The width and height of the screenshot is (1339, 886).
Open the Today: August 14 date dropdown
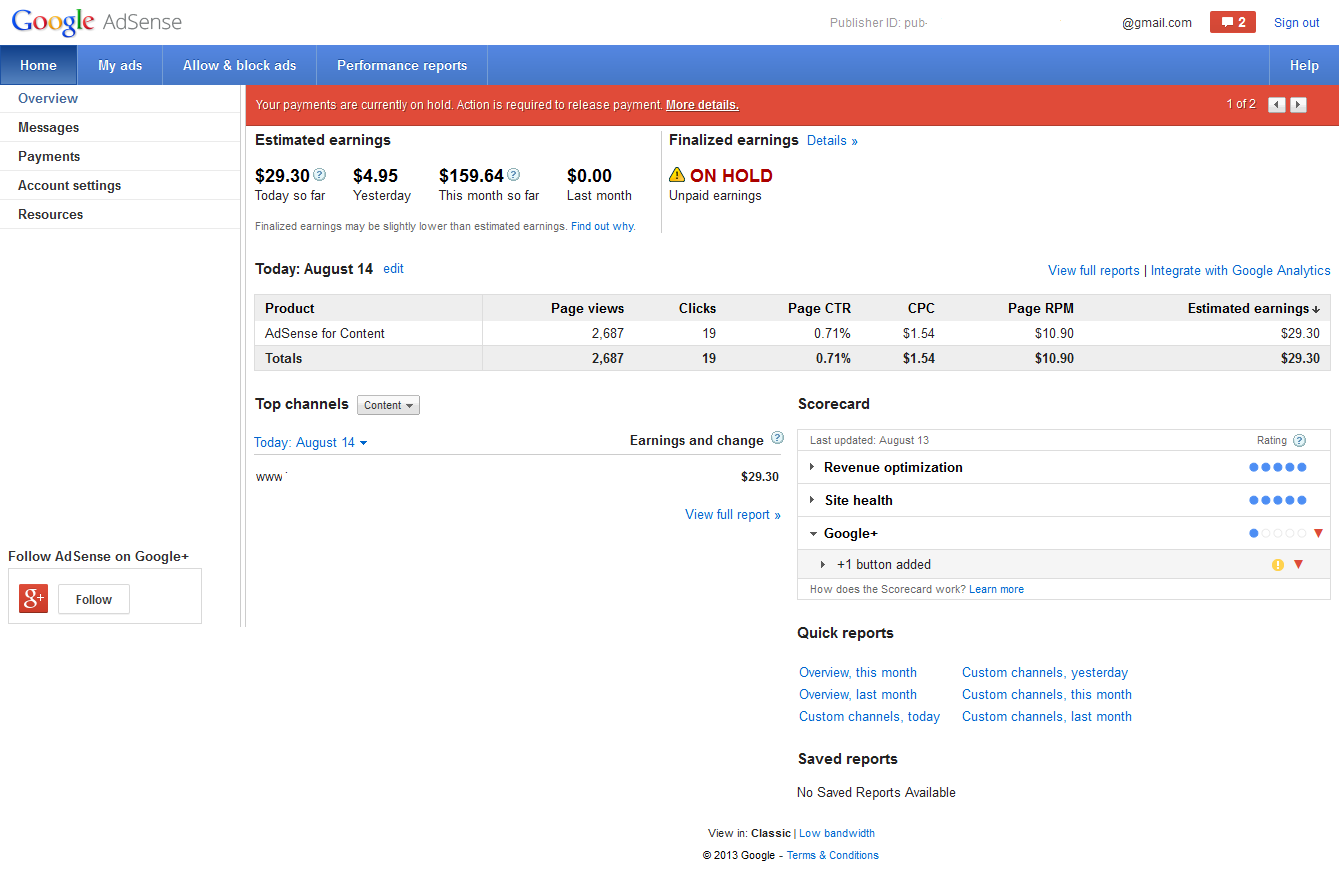[310, 442]
